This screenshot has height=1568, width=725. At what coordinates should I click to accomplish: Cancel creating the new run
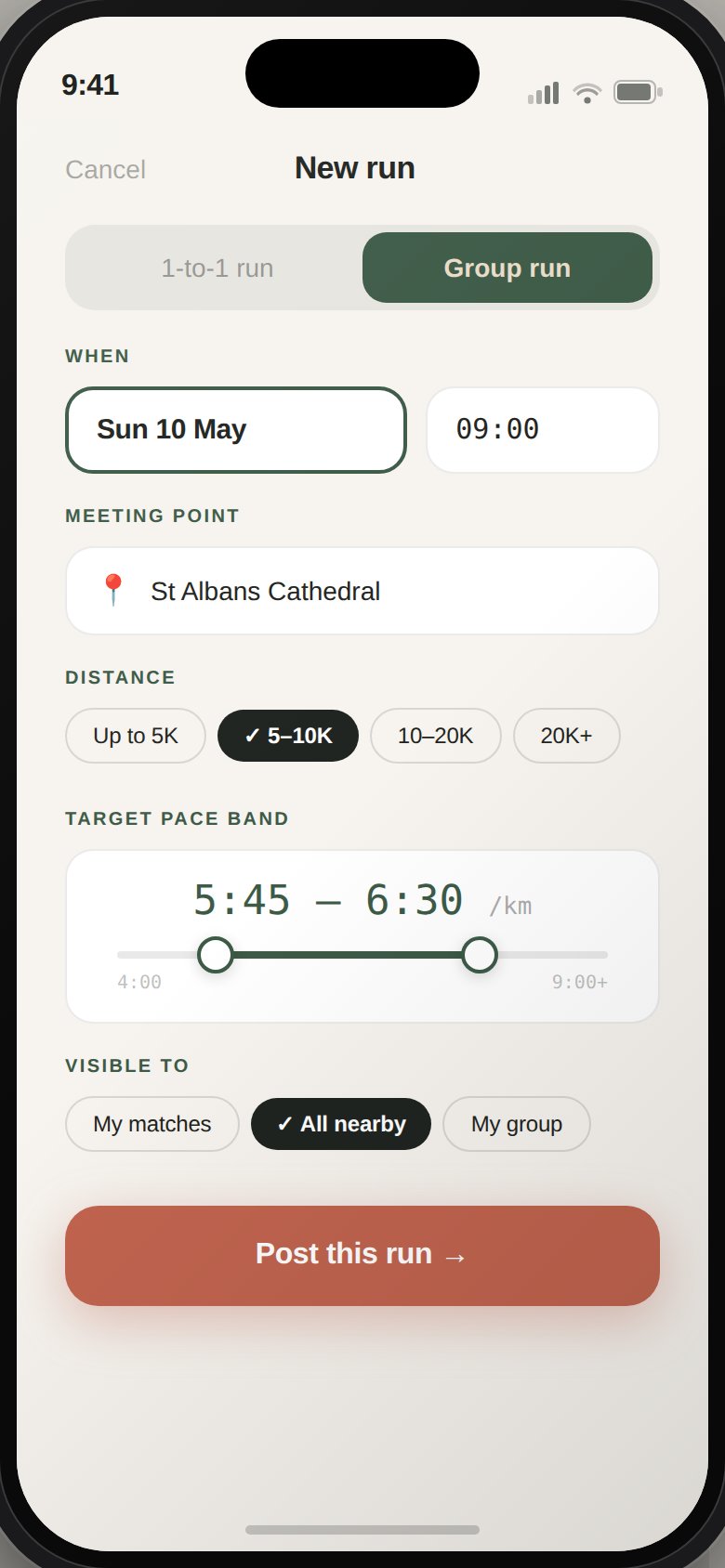click(x=106, y=169)
